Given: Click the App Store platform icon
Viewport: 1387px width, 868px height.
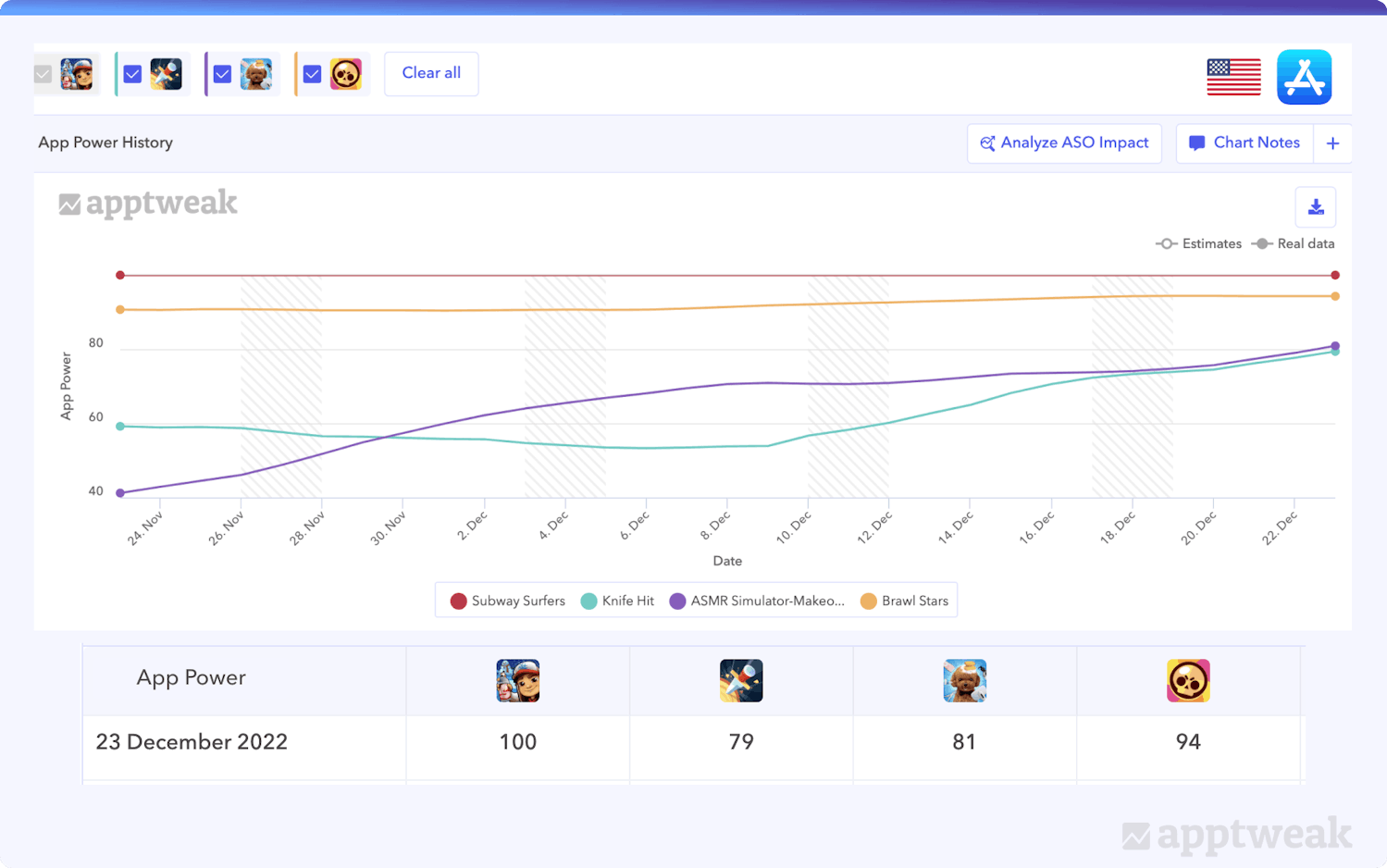Looking at the screenshot, I should click(1304, 77).
